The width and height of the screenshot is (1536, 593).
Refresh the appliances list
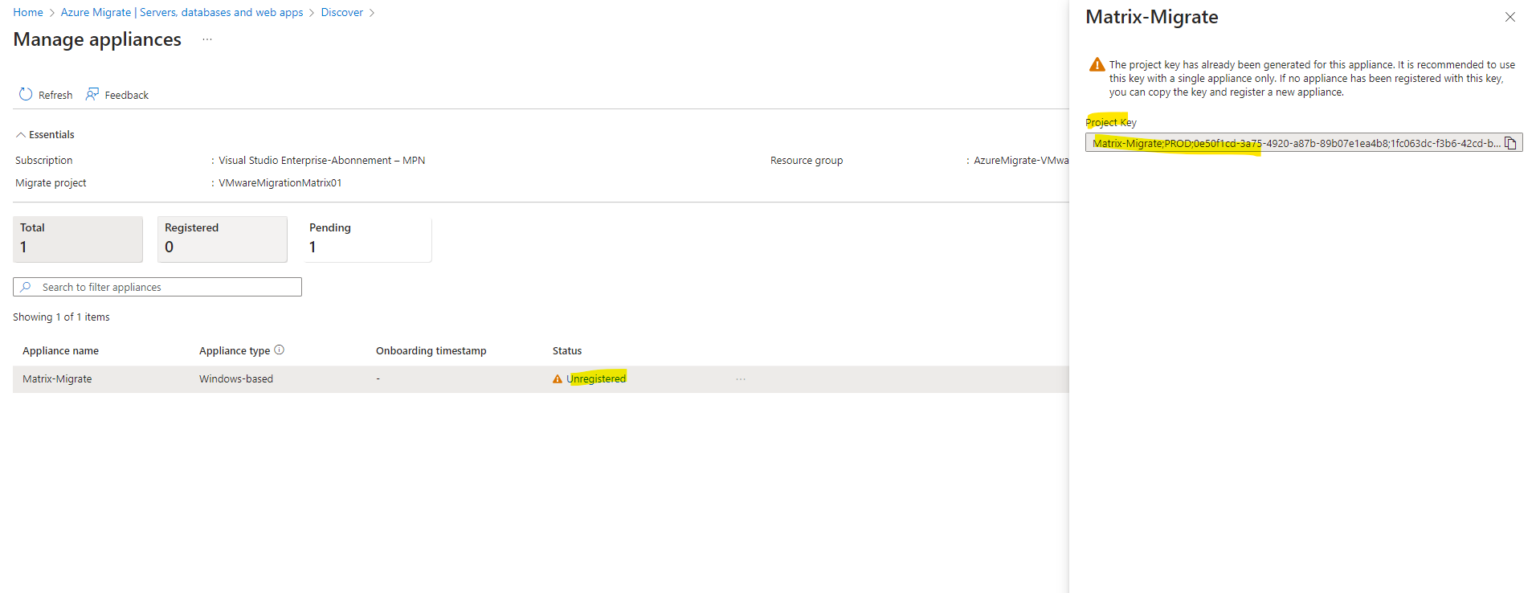[x=45, y=94]
